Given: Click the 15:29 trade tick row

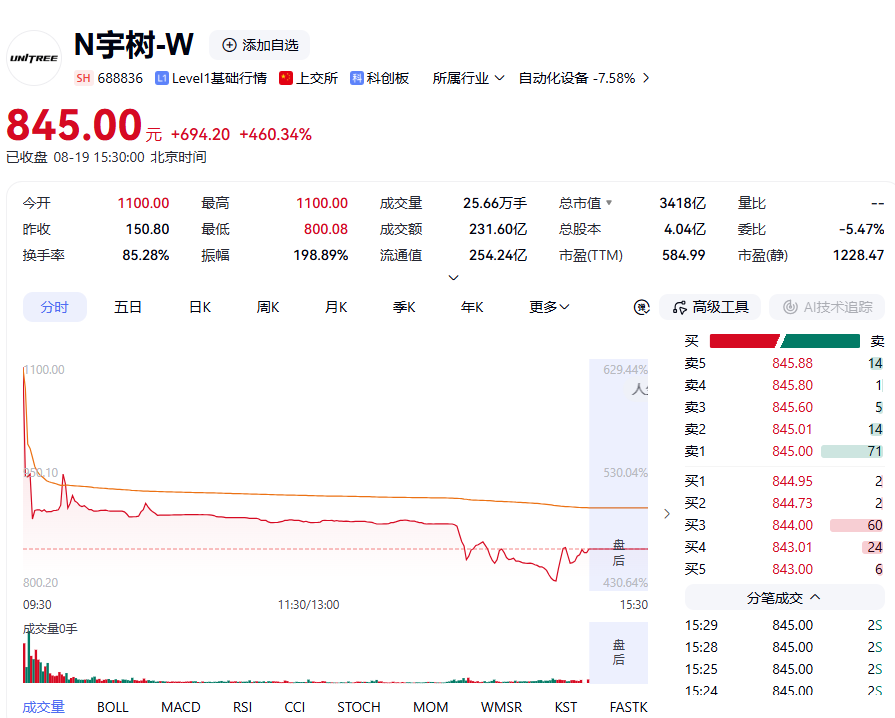Looking at the screenshot, I should (784, 625).
